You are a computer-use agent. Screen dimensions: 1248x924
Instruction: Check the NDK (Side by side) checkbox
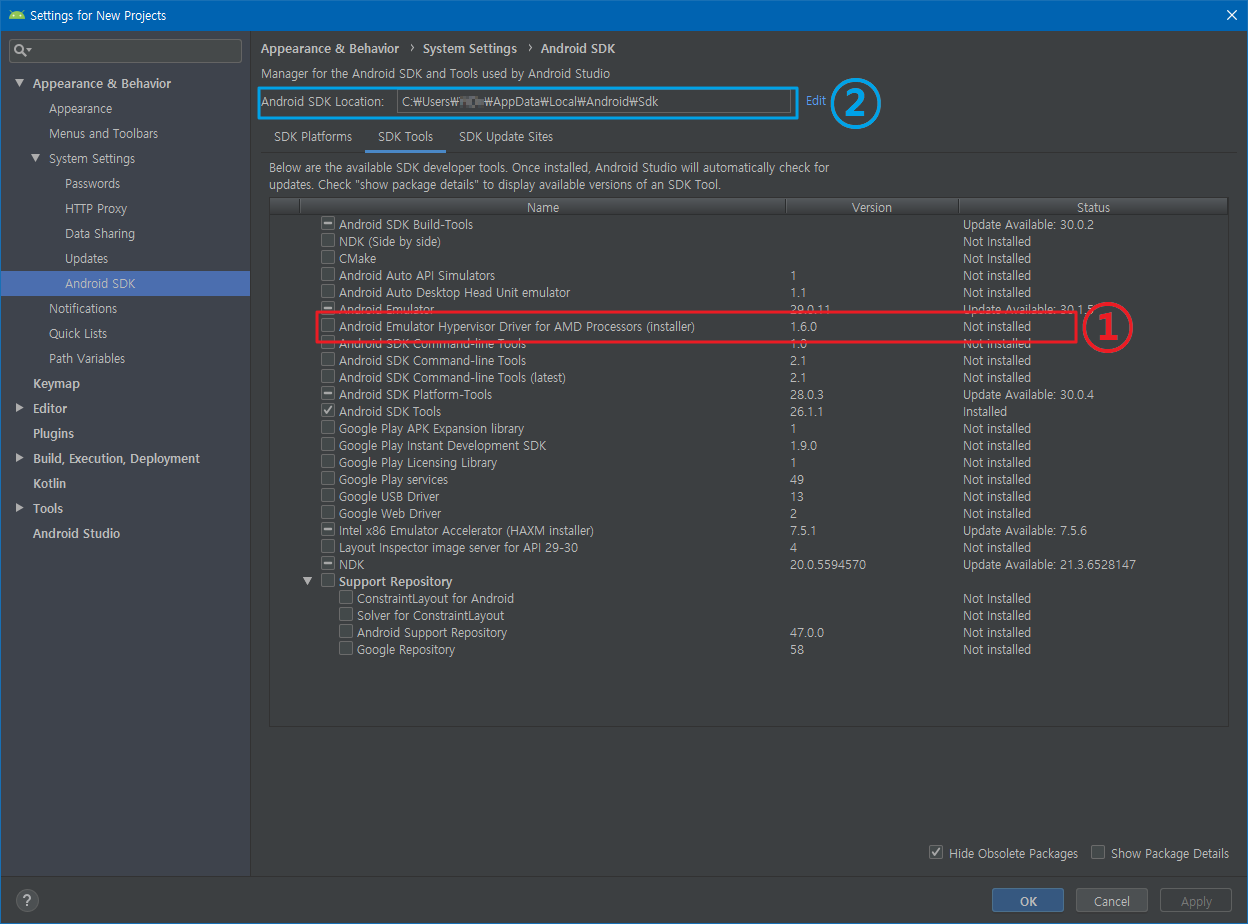(x=328, y=241)
